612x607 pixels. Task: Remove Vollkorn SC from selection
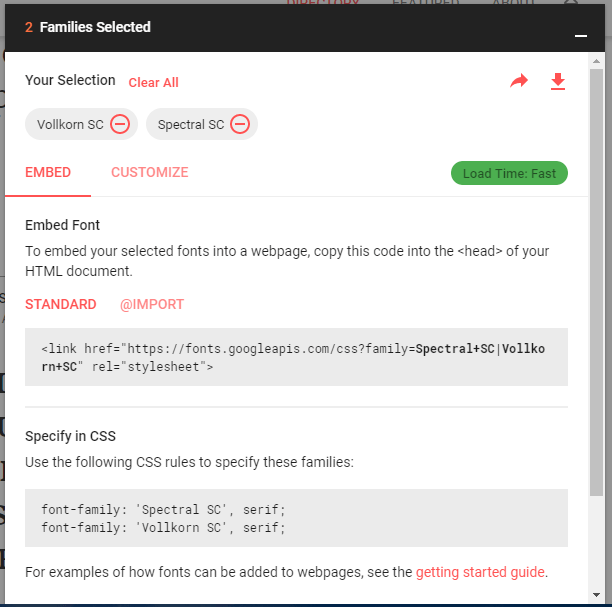click(x=120, y=124)
